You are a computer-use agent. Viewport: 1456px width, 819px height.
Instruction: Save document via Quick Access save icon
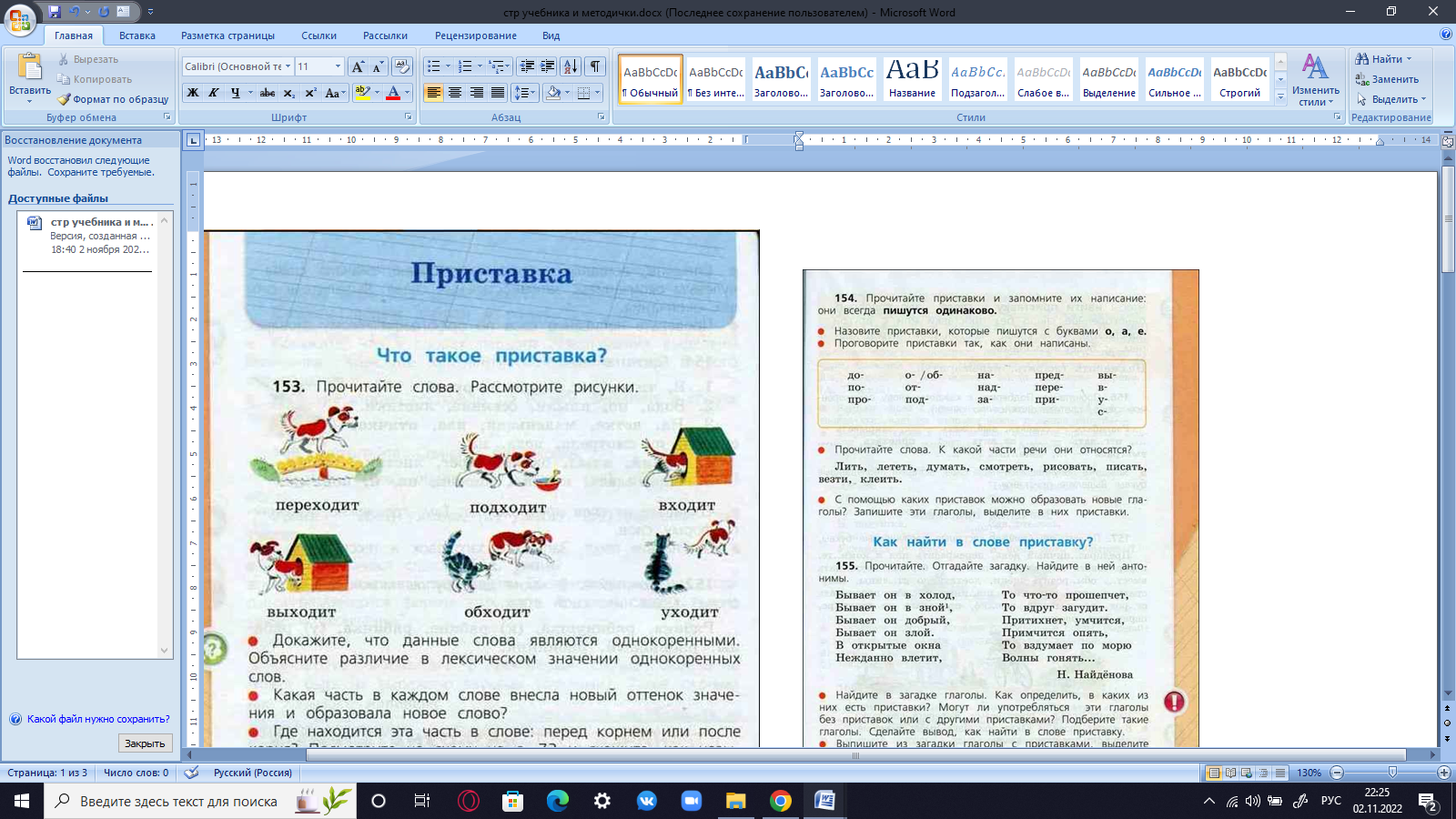pyautogui.click(x=55, y=12)
